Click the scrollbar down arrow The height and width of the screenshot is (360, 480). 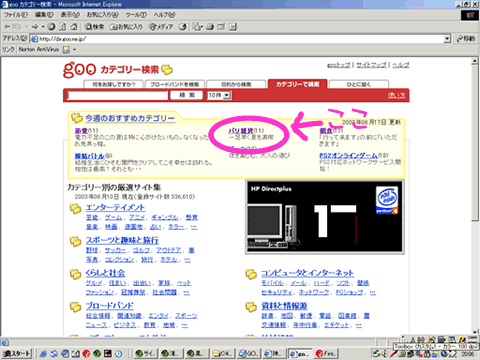click(475, 332)
